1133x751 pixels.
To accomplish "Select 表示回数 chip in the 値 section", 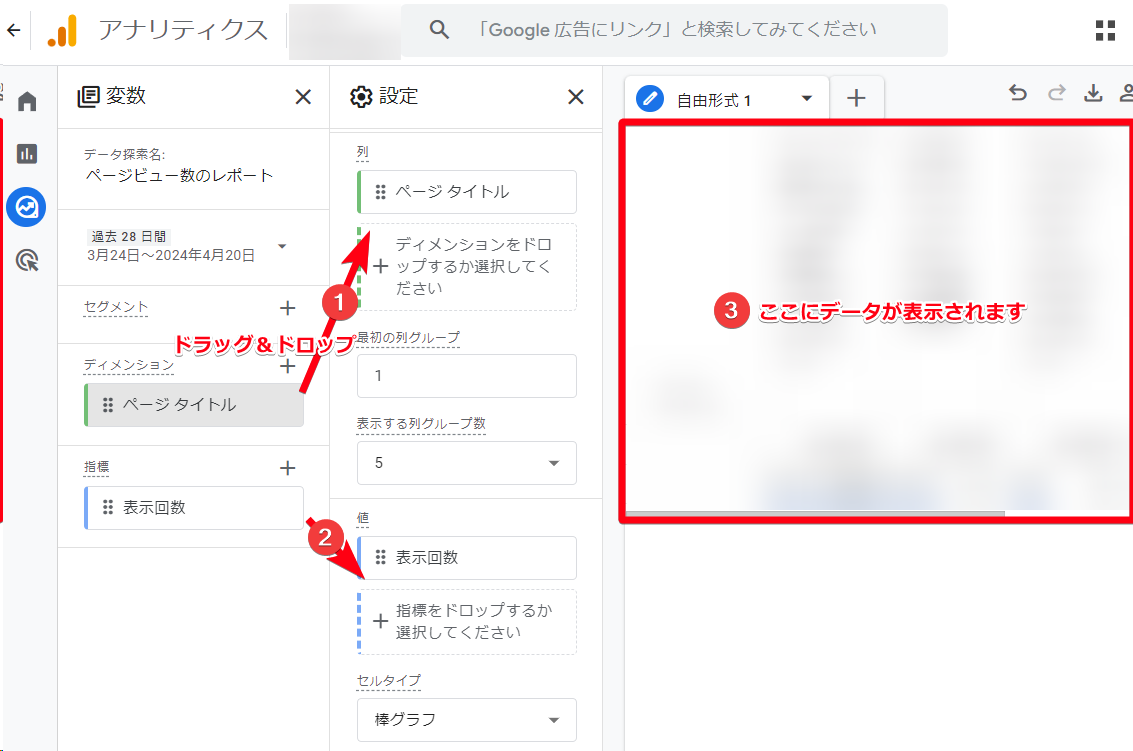I will (467, 557).
